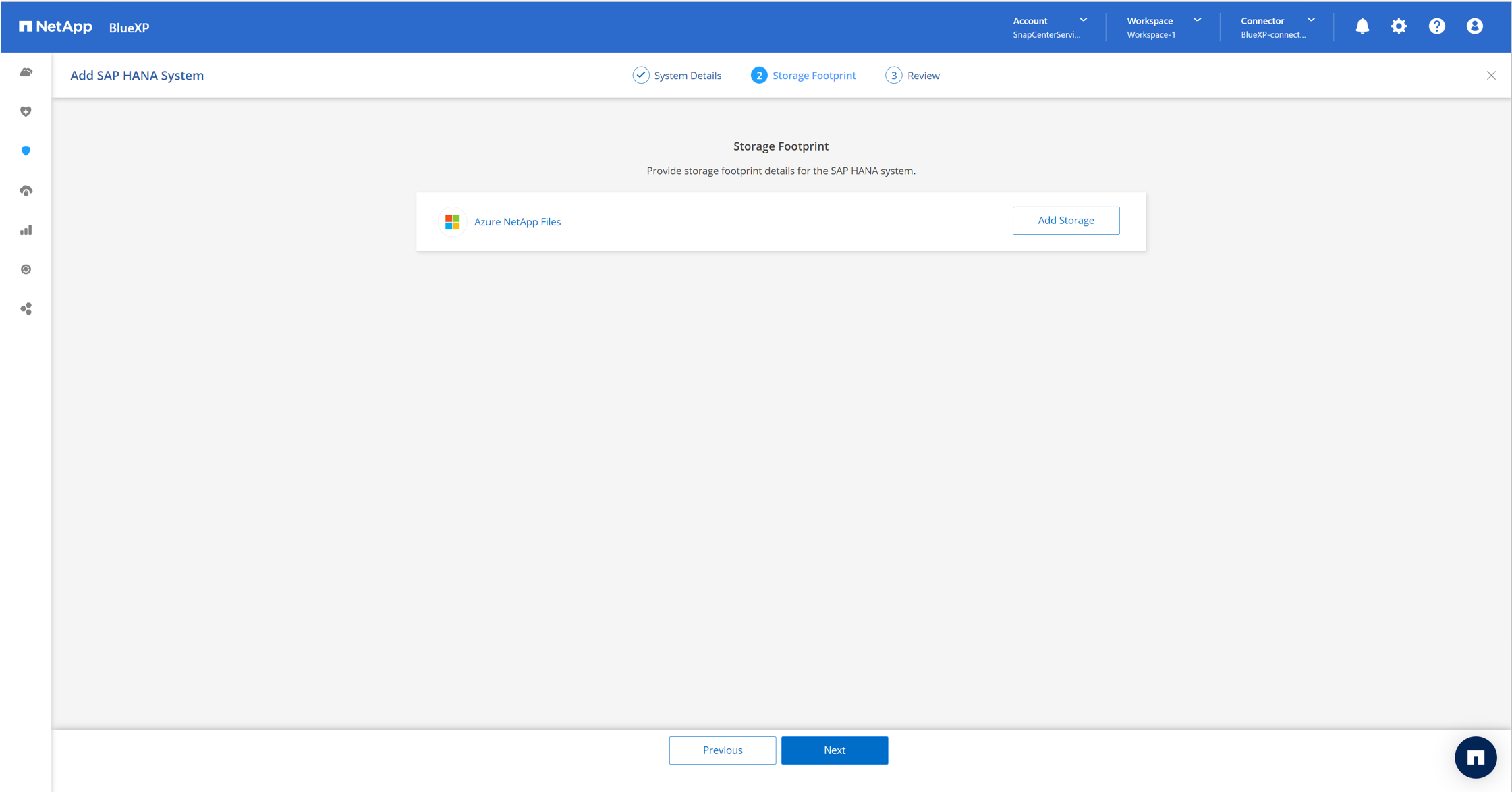The image size is (1512, 793).
Task: Open the Storage canvas sidebar icon
Action: click(x=26, y=72)
